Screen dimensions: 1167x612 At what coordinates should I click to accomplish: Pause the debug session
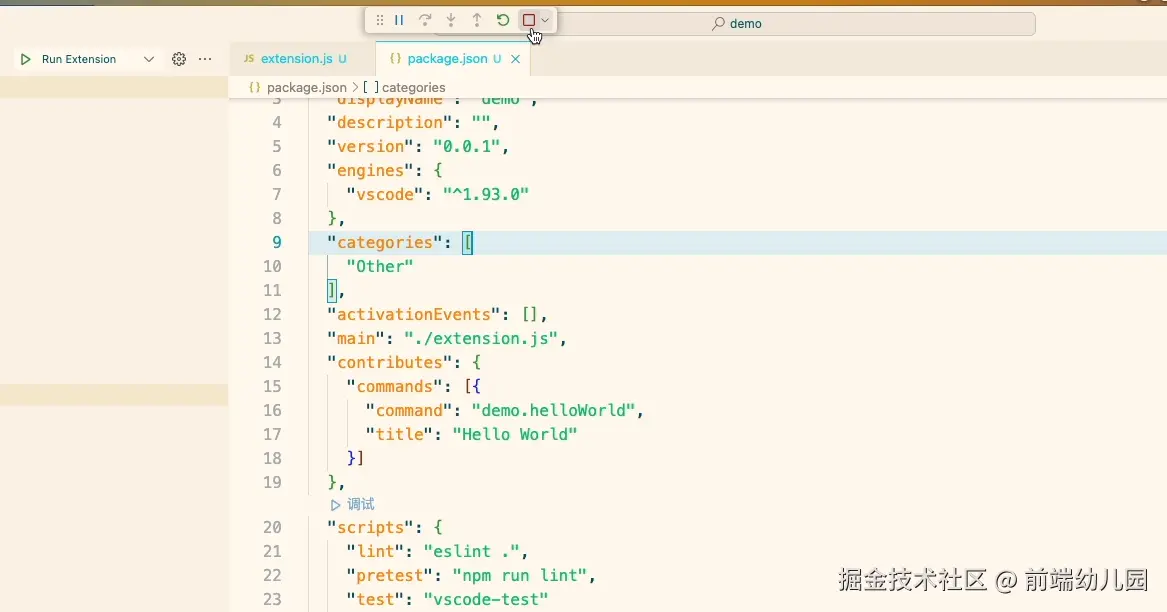pyautogui.click(x=399, y=20)
